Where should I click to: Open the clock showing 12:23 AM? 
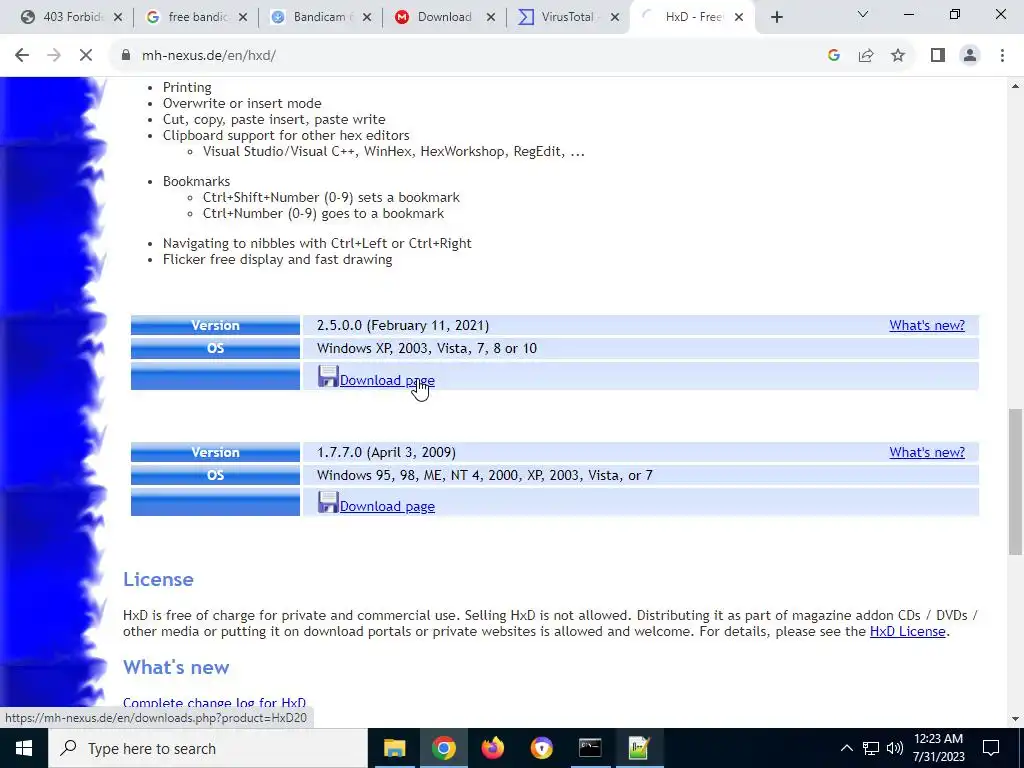938,748
